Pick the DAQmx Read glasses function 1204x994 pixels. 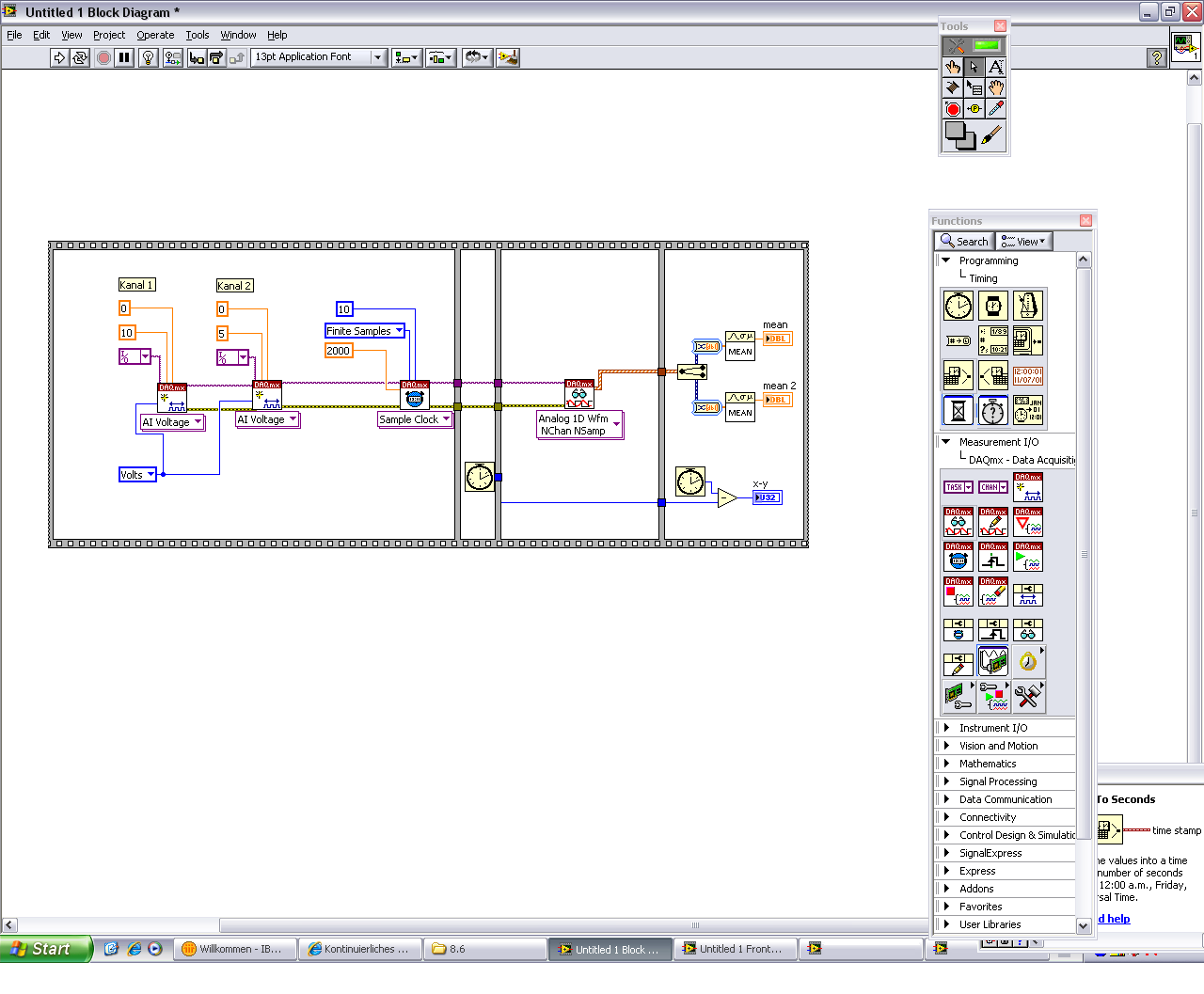coord(958,522)
